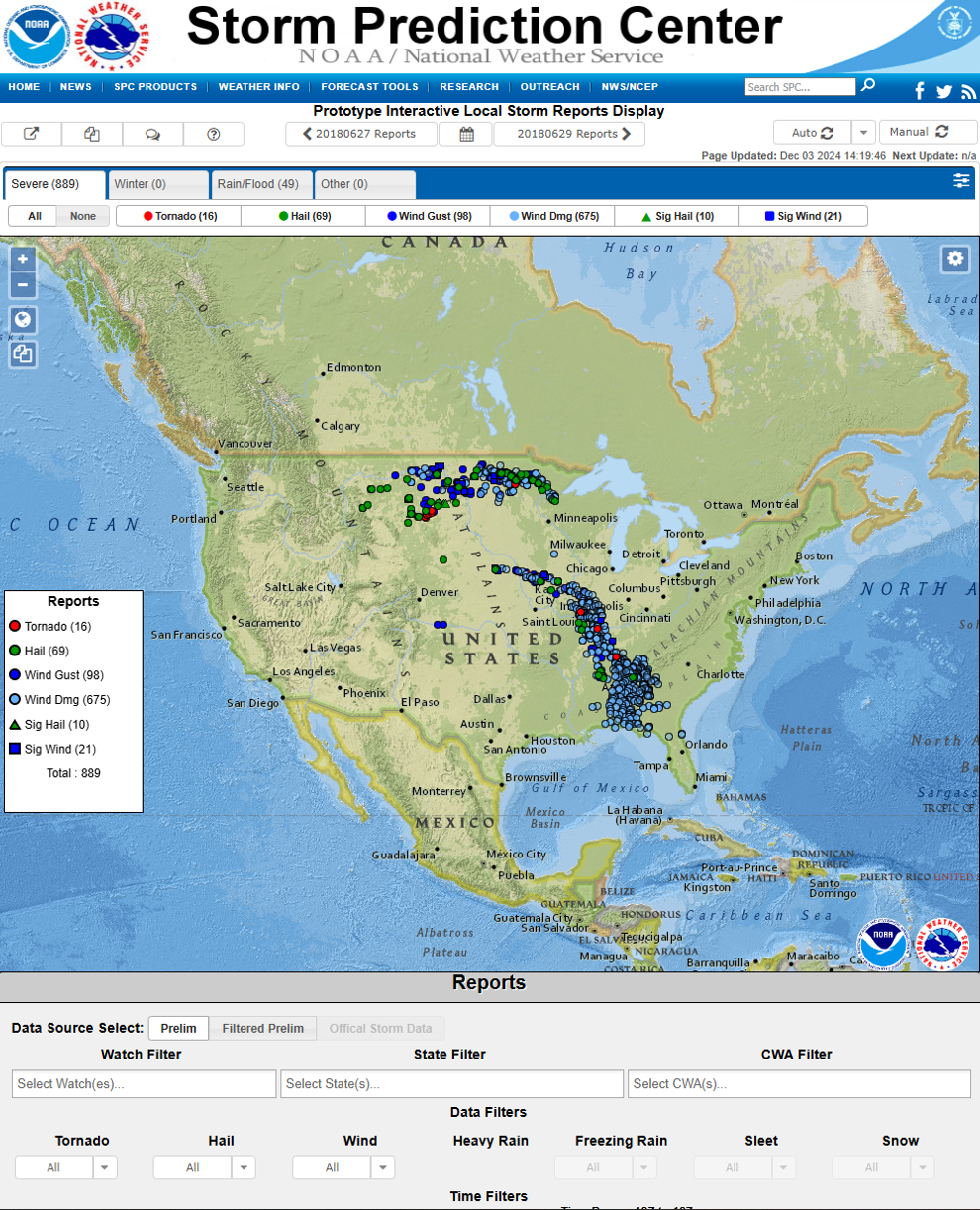Open the Select State(s) filter box
Image resolution: width=980 pixels, height=1210 pixels.
click(452, 1083)
